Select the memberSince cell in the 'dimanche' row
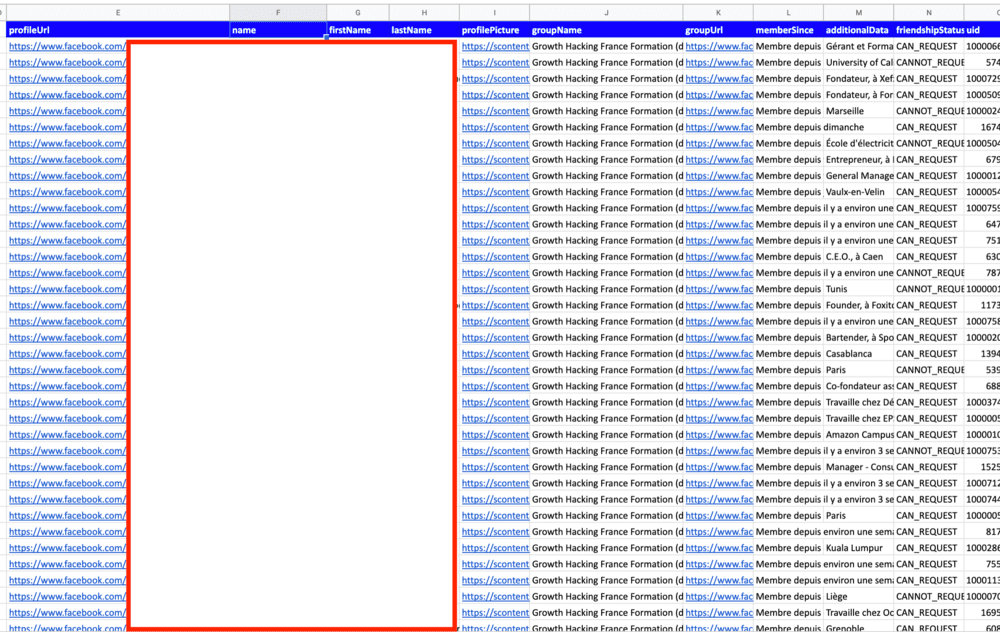The image size is (1000, 632). point(788,127)
